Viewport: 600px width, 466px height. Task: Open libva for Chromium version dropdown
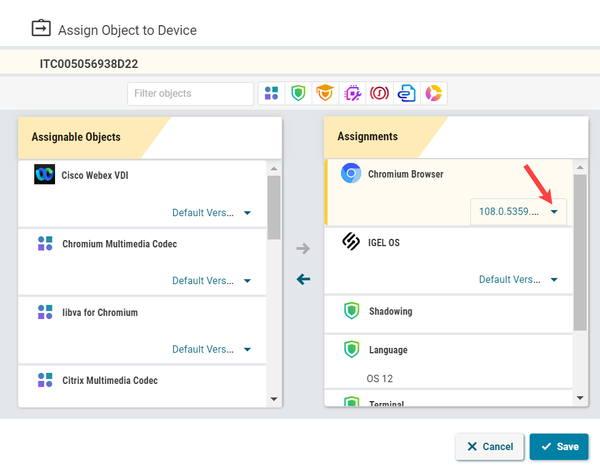click(x=211, y=349)
